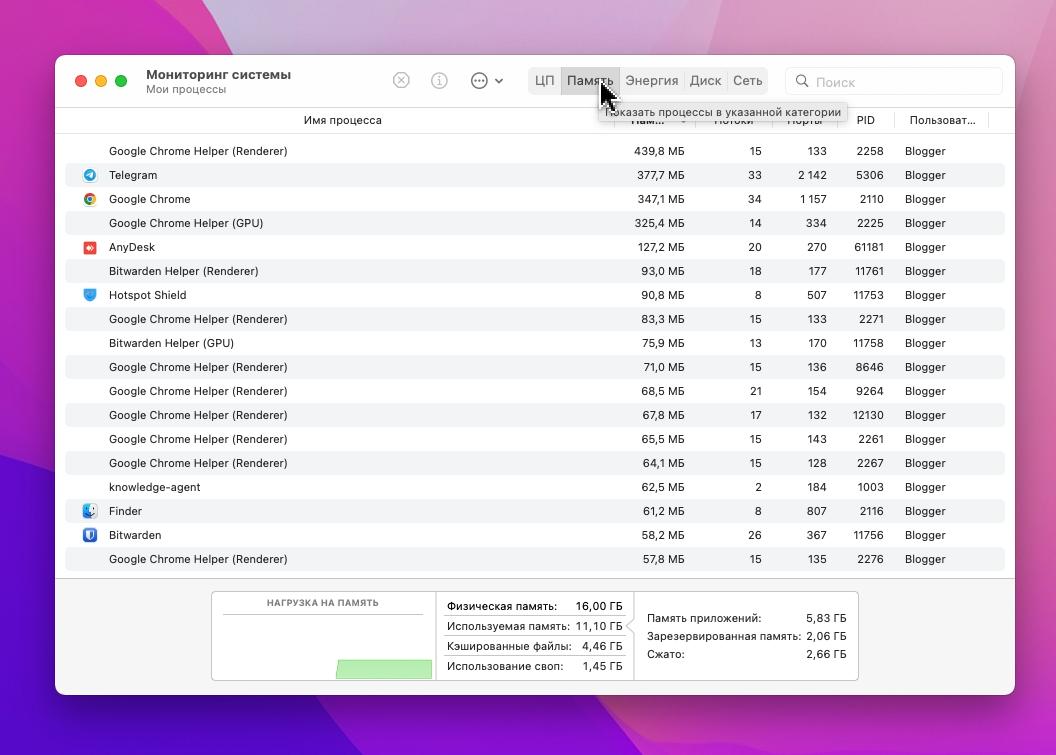Image resolution: width=1056 pixels, height=755 pixels.
Task: Switch to the ЦП tab
Action: pos(544,81)
